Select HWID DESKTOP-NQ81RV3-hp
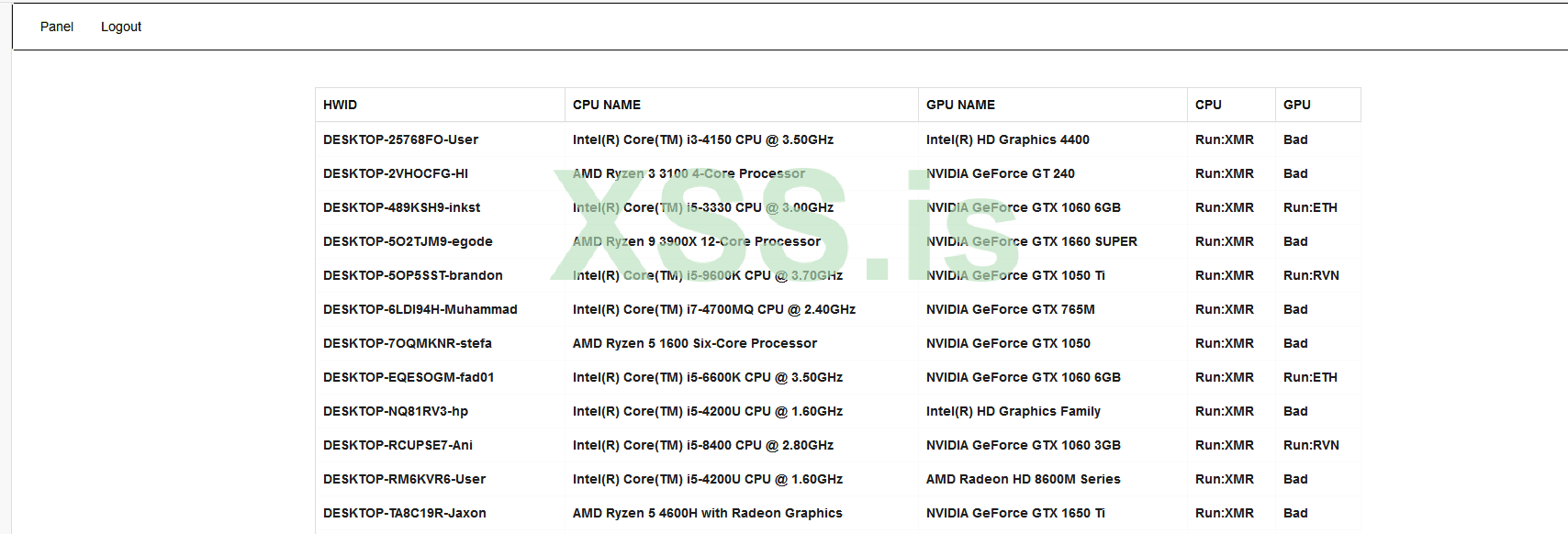Screen dimensions: 1568x534 pyautogui.click(x=396, y=411)
